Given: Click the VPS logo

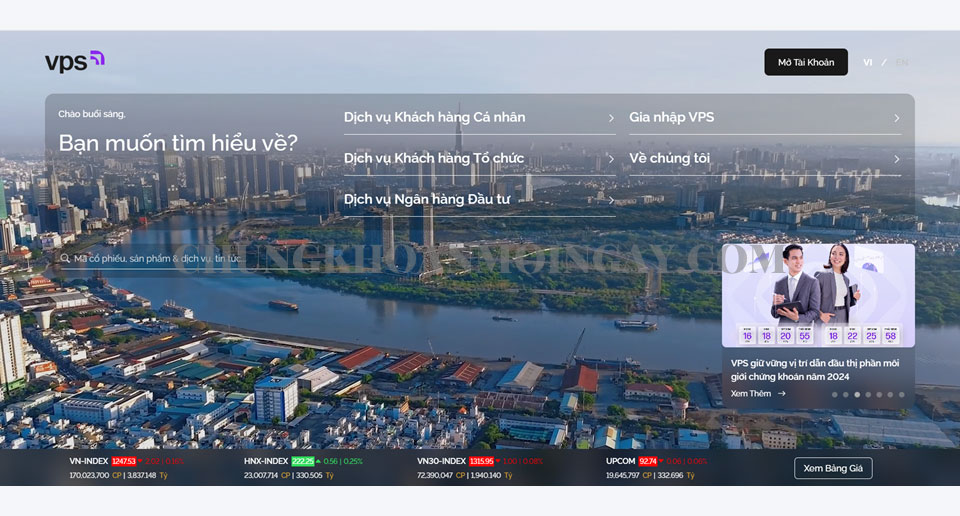Looking at the screenshot, I should pyautogui.click(x=74, y=62).
